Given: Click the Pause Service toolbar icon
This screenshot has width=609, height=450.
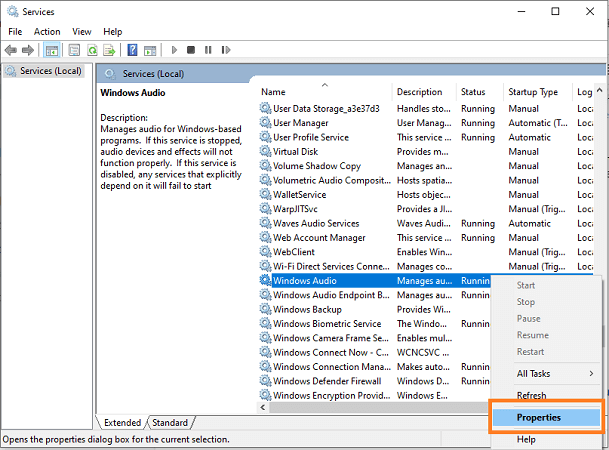Looking at the screenshot, I should pos(208,50).
